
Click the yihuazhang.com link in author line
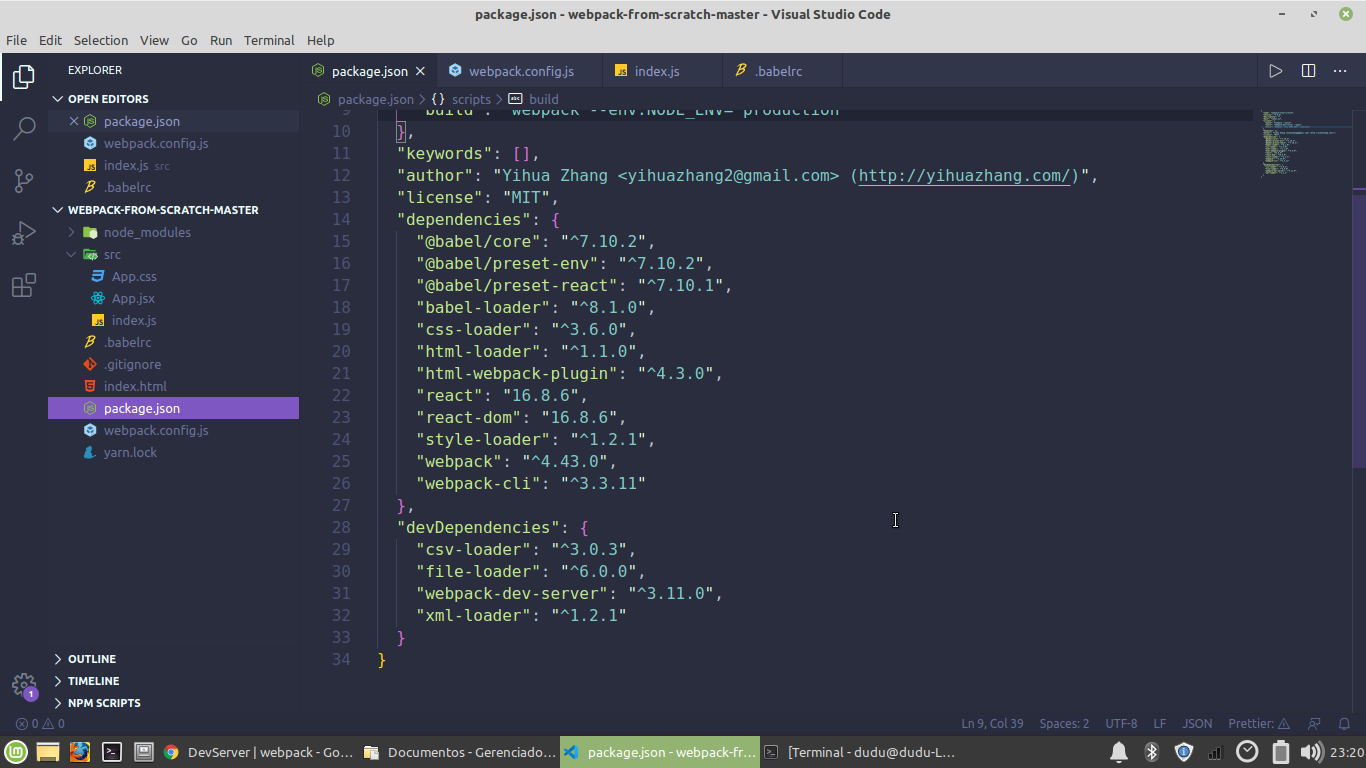click(x=965, y=175)
